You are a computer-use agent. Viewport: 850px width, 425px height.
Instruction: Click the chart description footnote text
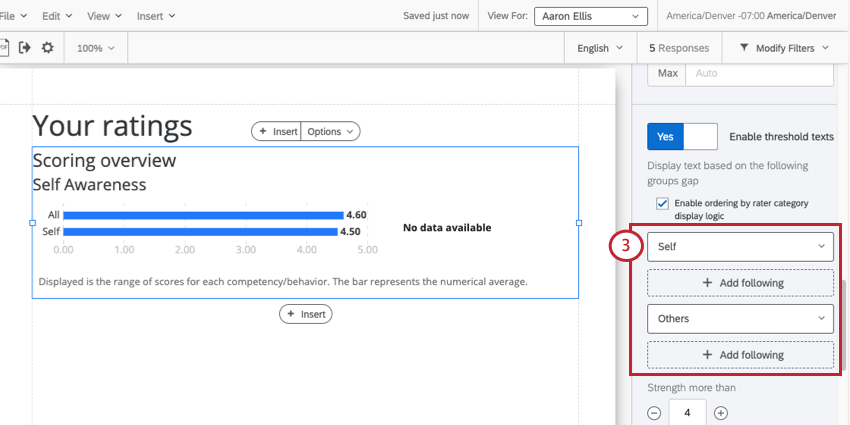[283, 282]
